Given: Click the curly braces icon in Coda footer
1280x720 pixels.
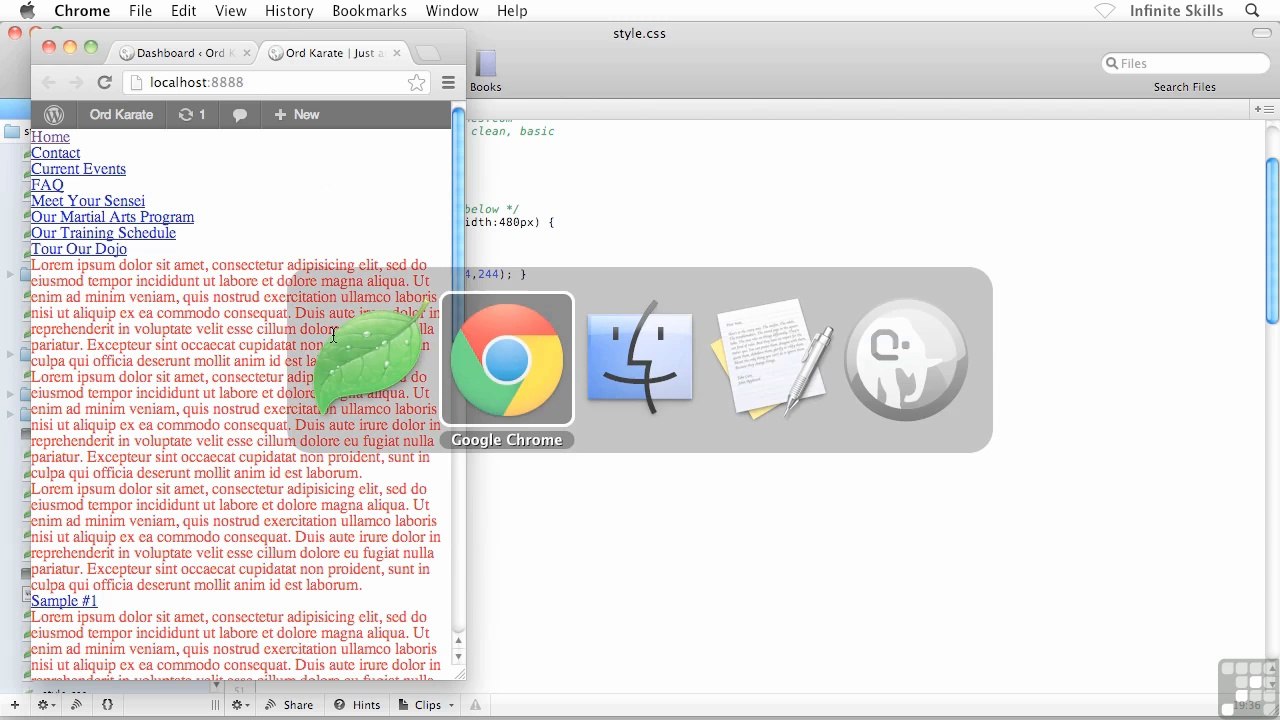Looking at the screenshot, I should 107,705.
